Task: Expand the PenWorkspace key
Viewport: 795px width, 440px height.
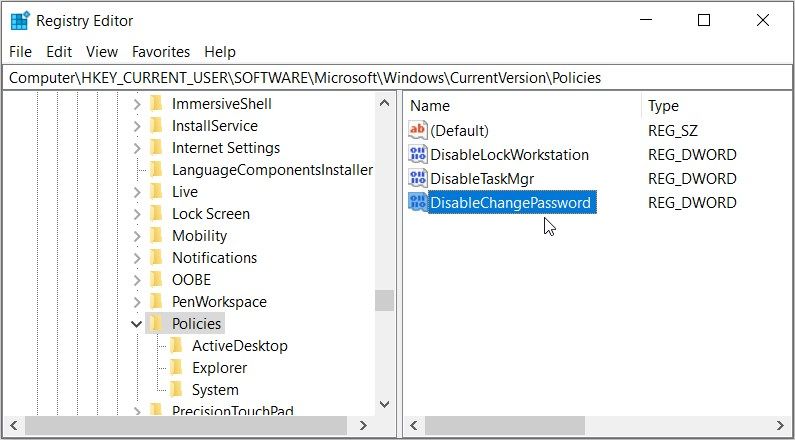Action: click(x=137, y=303)
